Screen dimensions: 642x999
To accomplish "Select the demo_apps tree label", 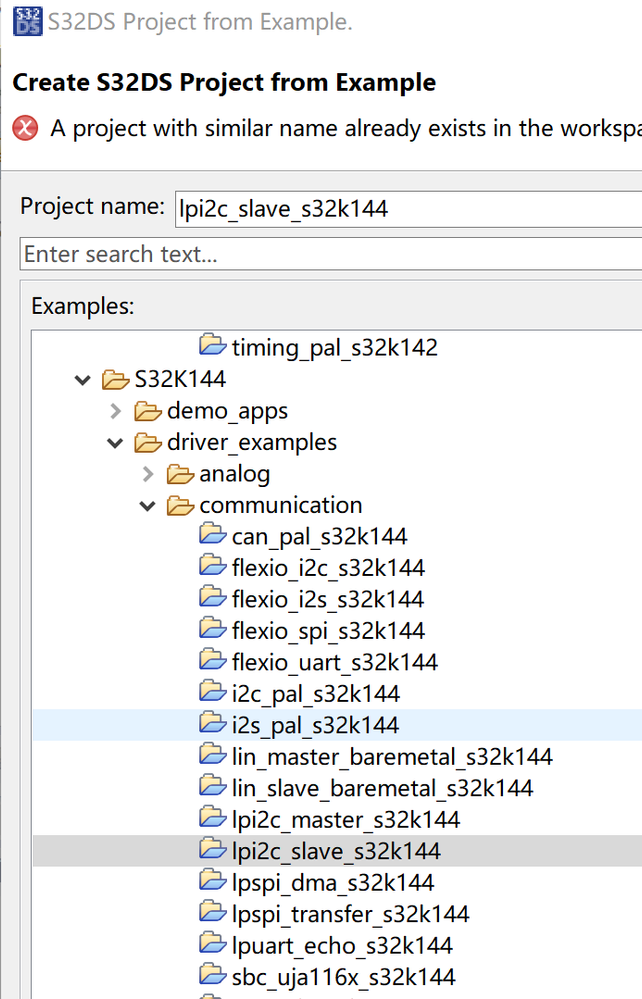I will (227, 412).
